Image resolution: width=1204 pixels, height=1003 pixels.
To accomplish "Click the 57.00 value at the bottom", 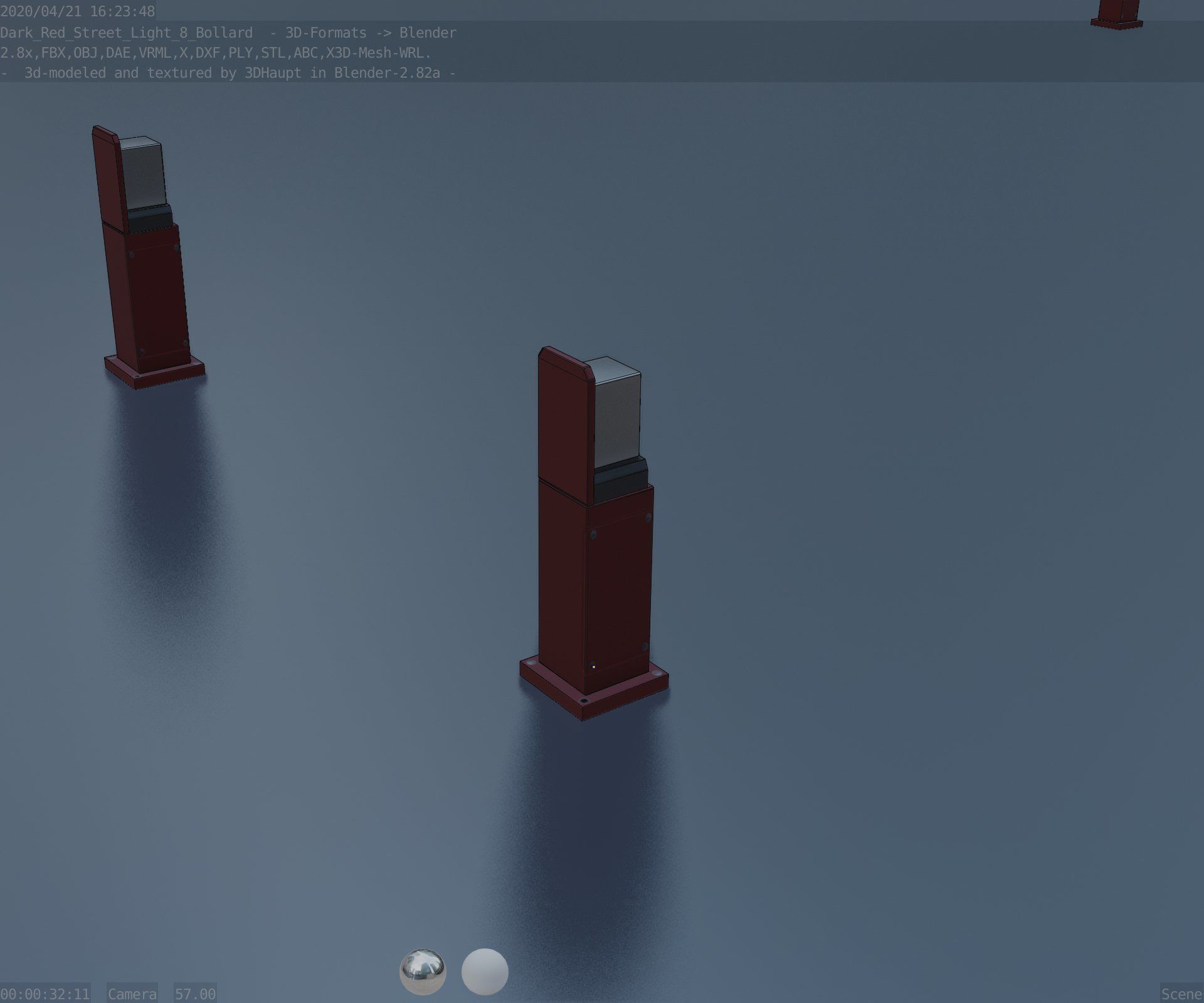I will pos(195,994).
